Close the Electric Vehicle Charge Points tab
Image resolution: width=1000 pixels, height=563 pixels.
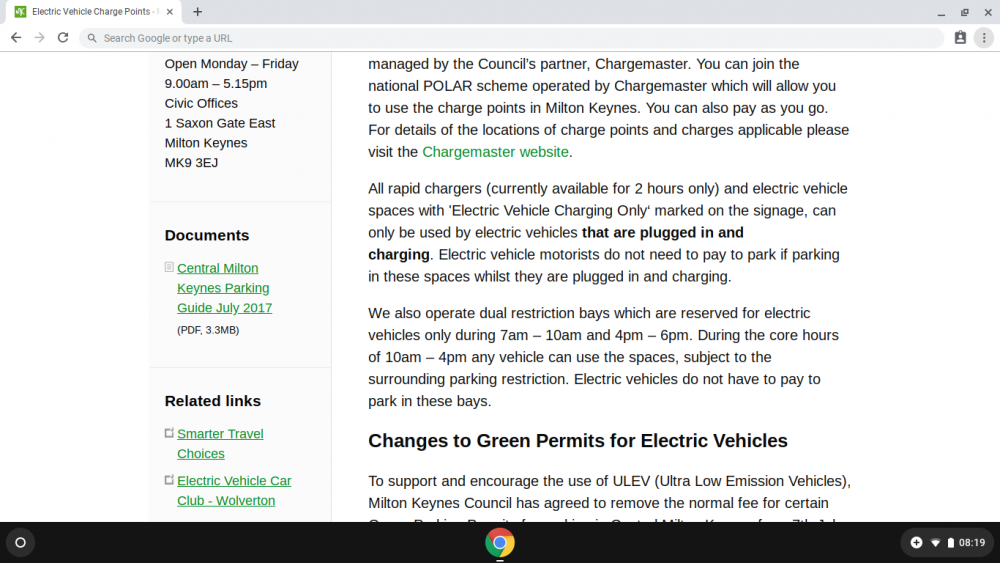click(170, 11)
